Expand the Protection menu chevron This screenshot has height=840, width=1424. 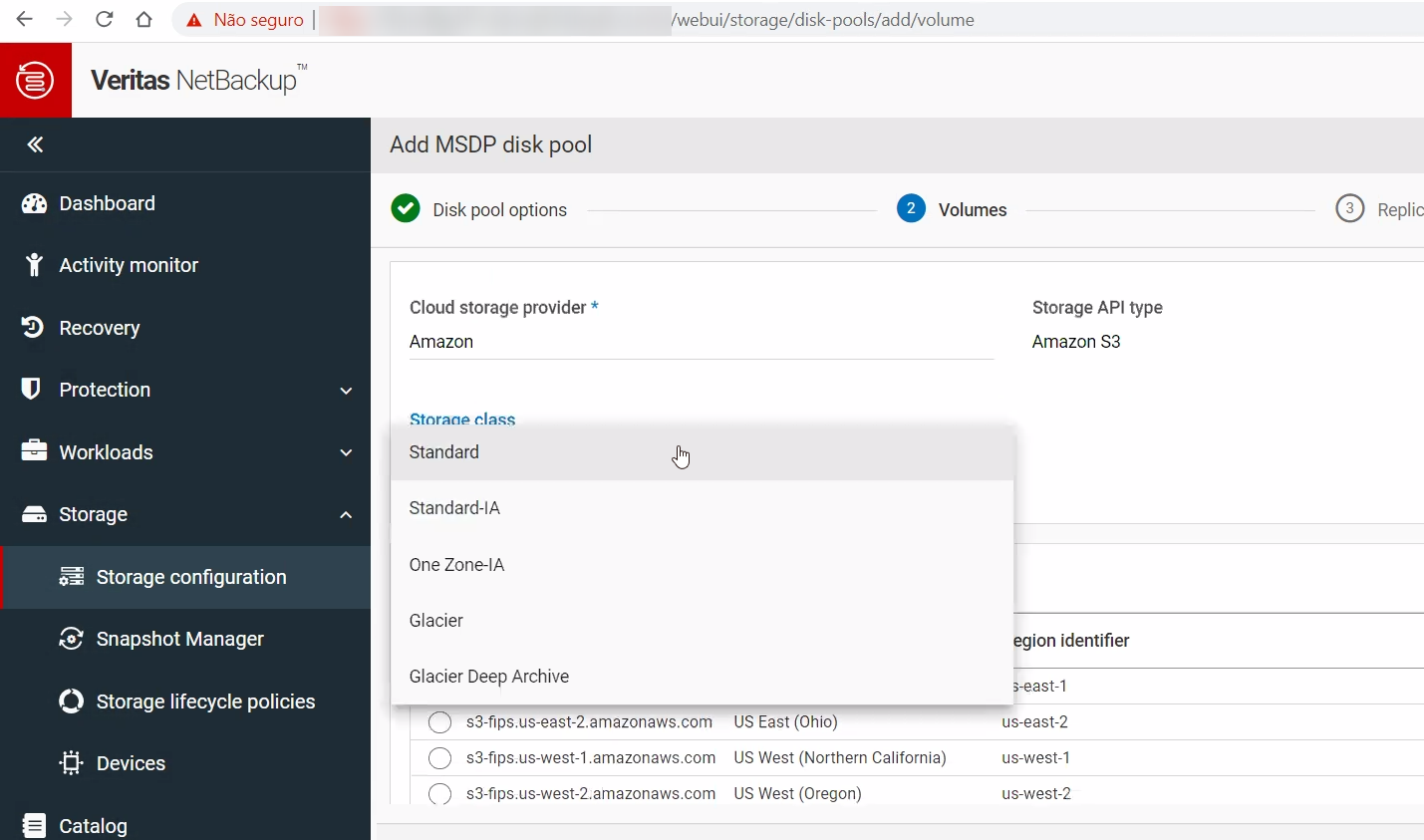pos(346,391)
